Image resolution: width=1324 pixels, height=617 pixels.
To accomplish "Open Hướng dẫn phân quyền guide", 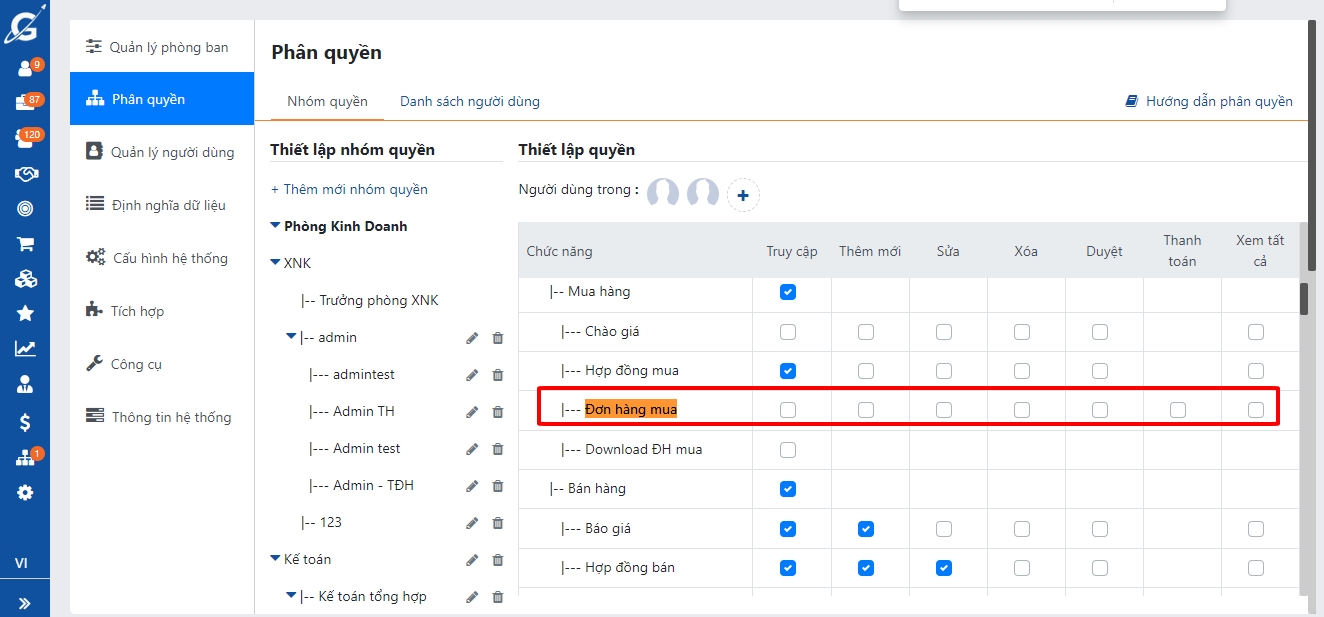I will [1209, 101].
